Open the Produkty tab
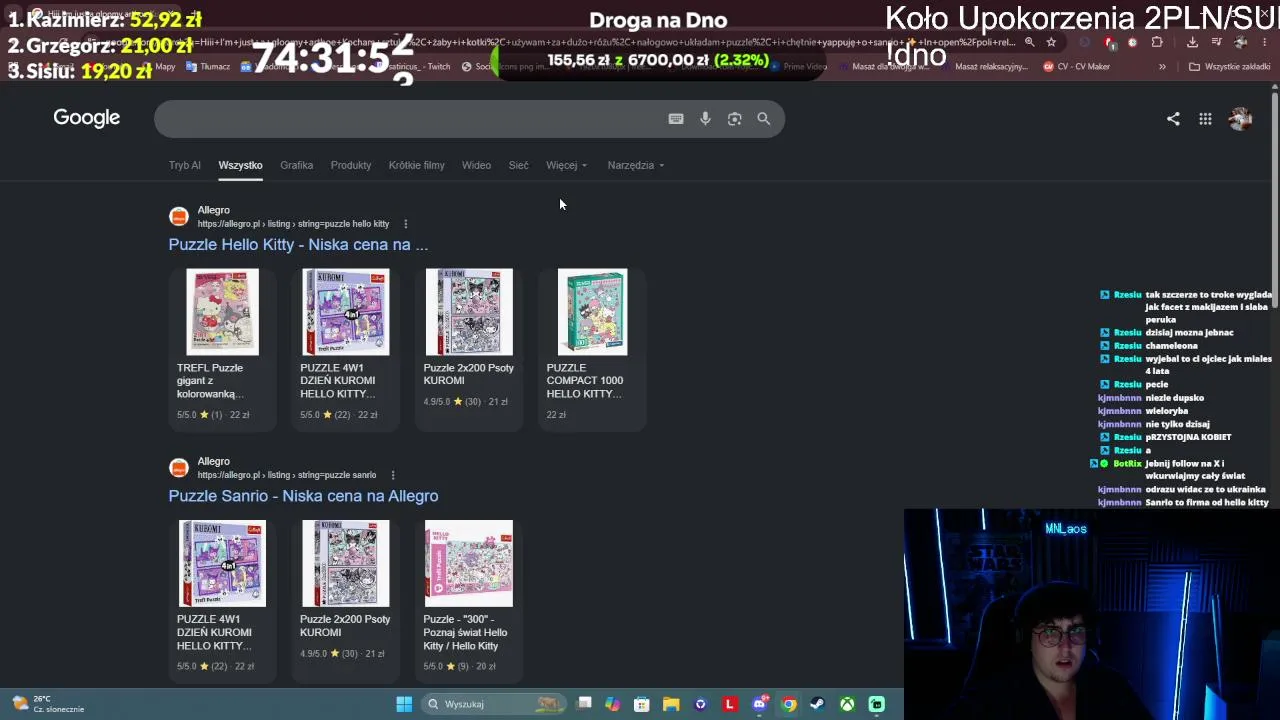Viewport: 1280px width, 720px height. pyautogui.click(x=351, y=165)
